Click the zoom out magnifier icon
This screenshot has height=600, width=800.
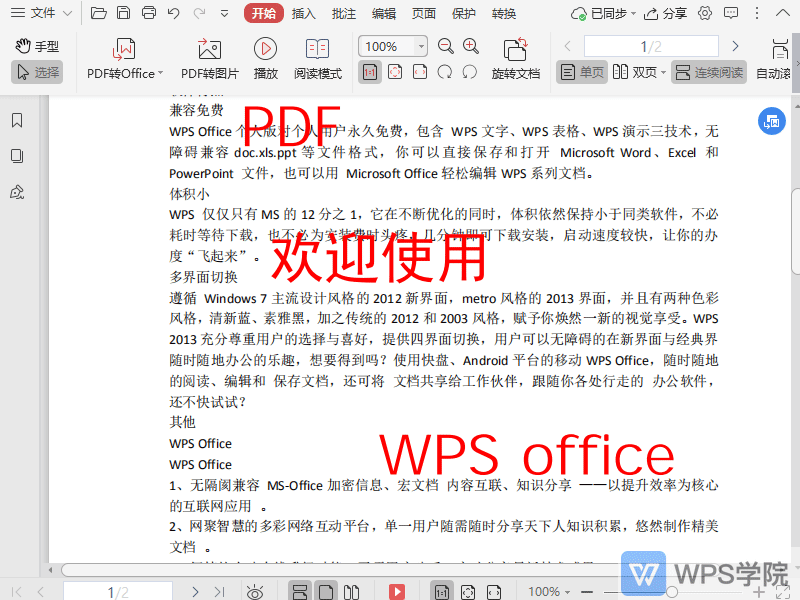tap(445, 46)
